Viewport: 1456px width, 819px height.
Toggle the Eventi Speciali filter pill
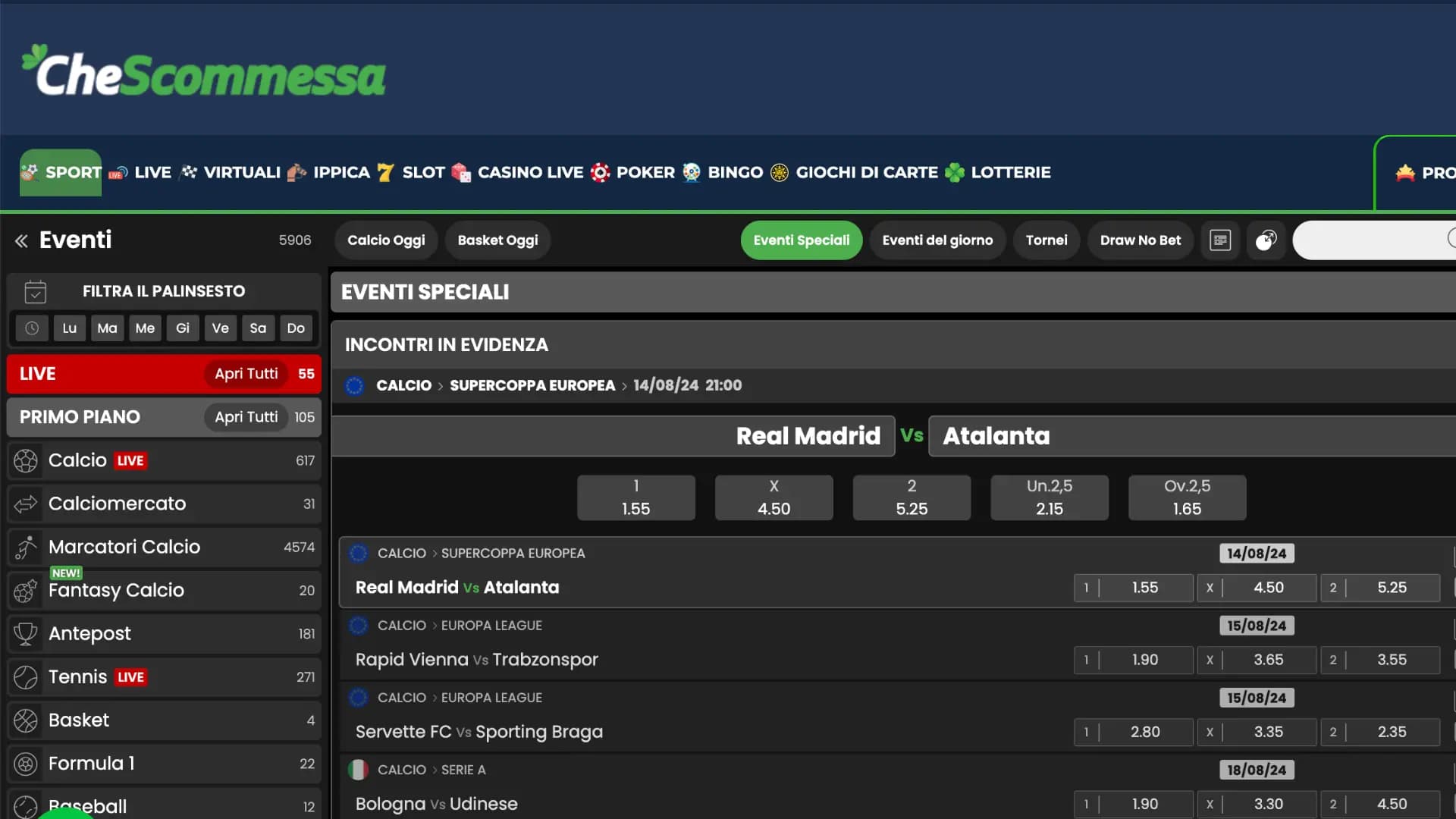pos(801,240)
